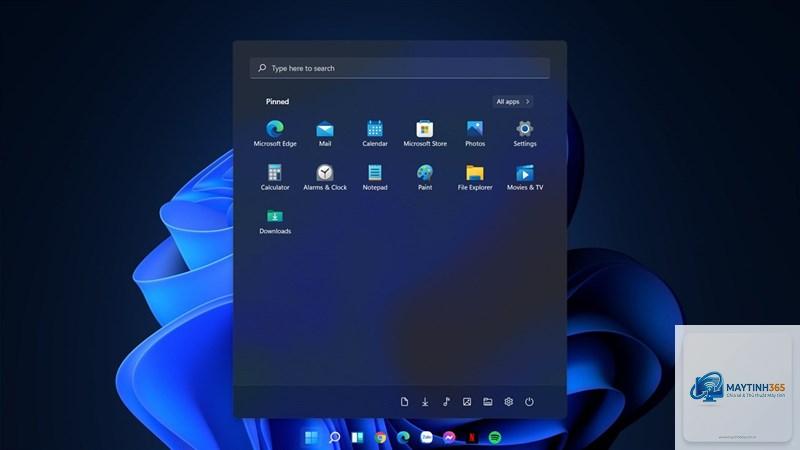Open Spotify from the taskbar
The width and height of the screenshot is (800, 450).
(x=495, y=437)
